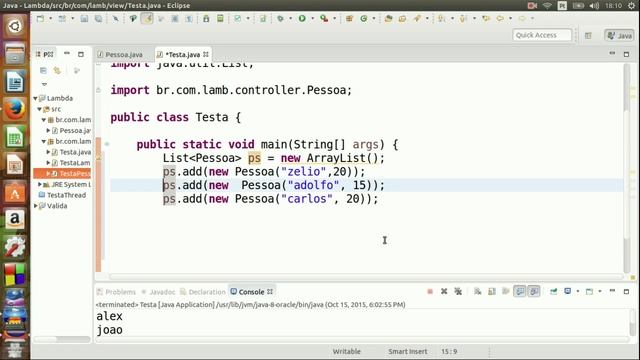Click the volume indicator in top panel

tap(594, 5)
